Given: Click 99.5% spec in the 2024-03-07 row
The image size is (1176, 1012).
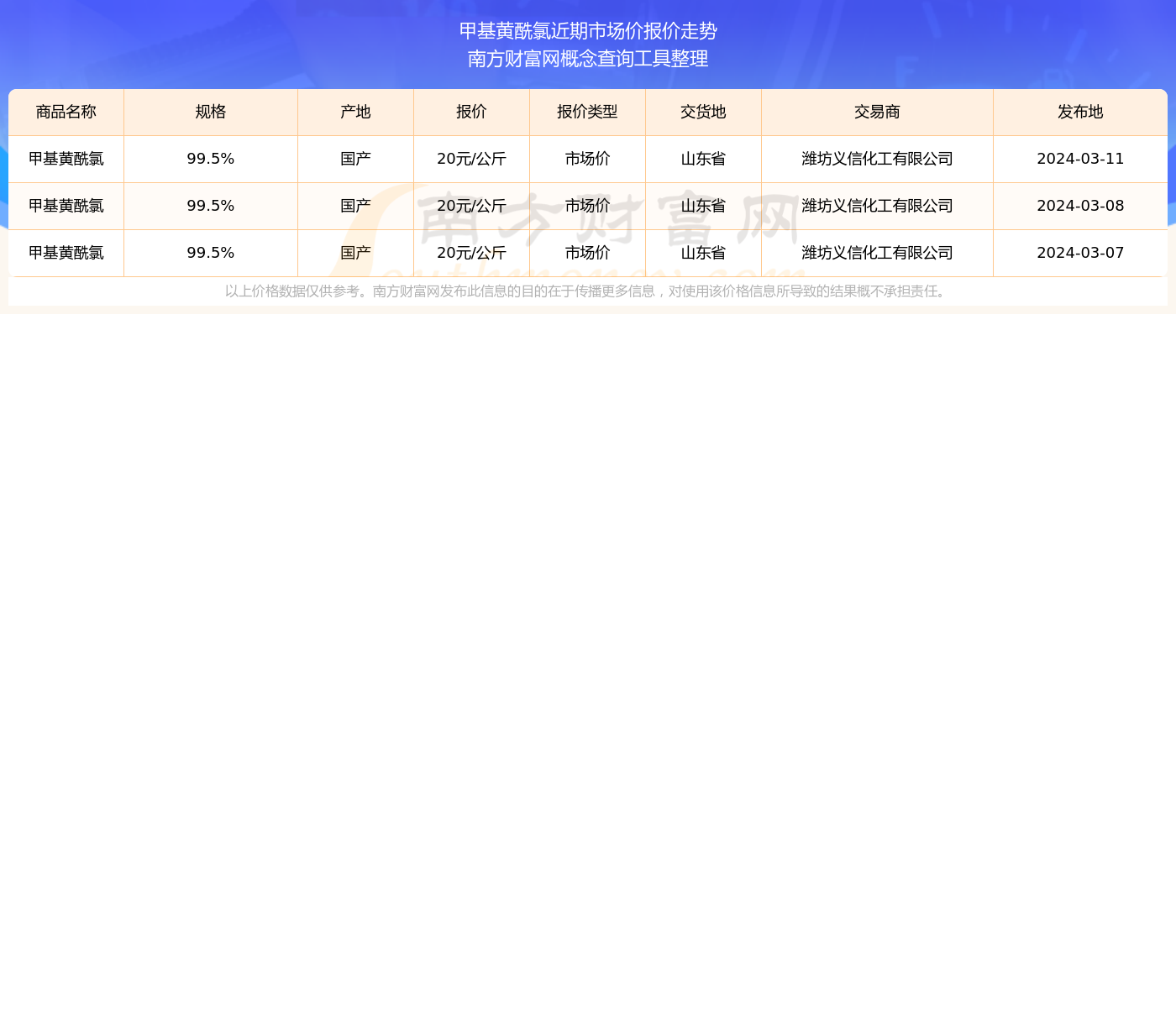Looking at the screenshot, I should (x=211, y=253).
